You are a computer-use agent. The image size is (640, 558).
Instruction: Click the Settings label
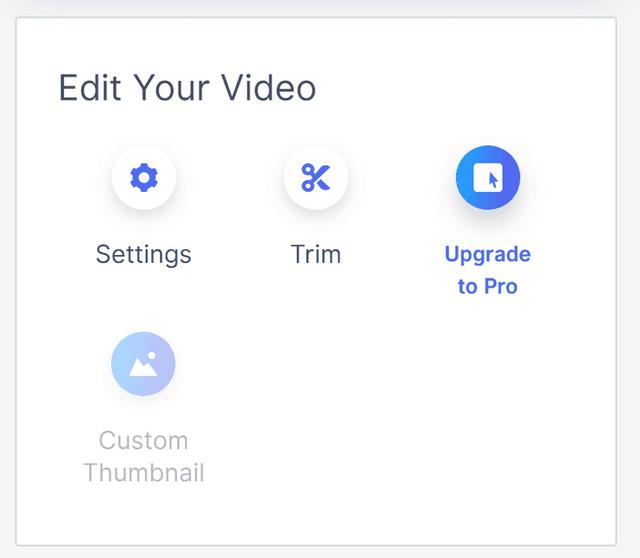pyautogui.click(x=144, y=255)
